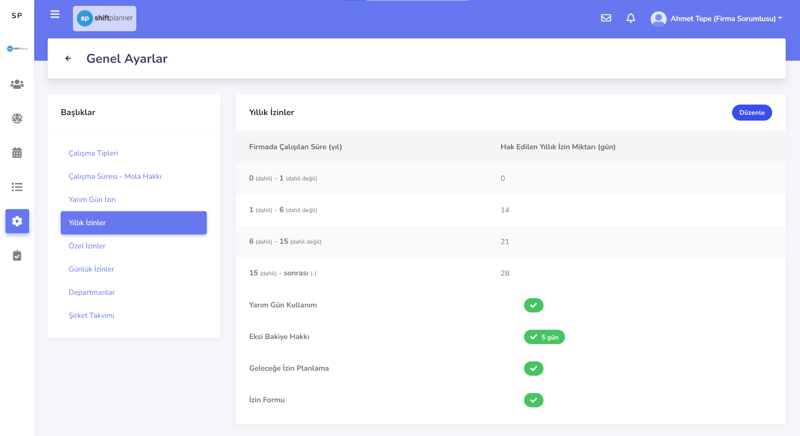800x436 pixels.
Task: Expand the Ahmet Tepe user dropdown
Action: [717, 19]
